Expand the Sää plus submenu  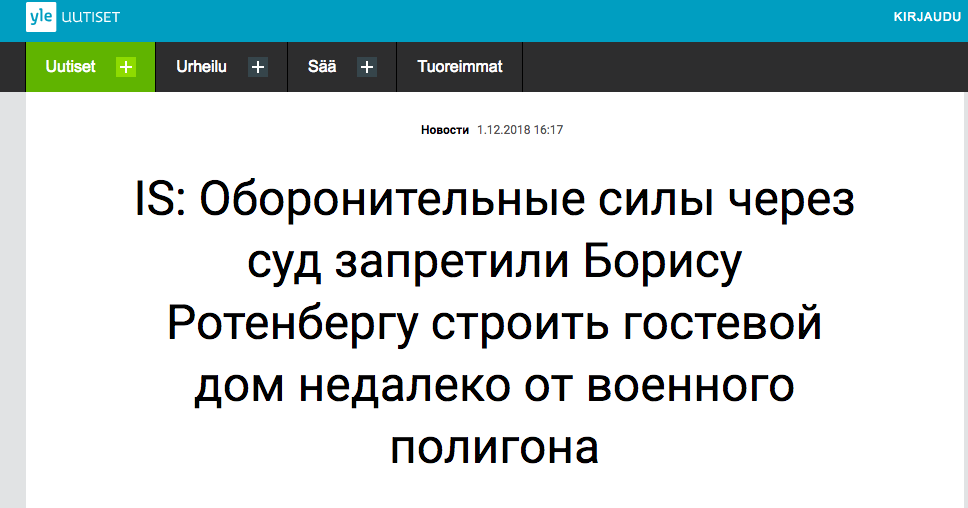pyautogui.click(x=367, y=67)
